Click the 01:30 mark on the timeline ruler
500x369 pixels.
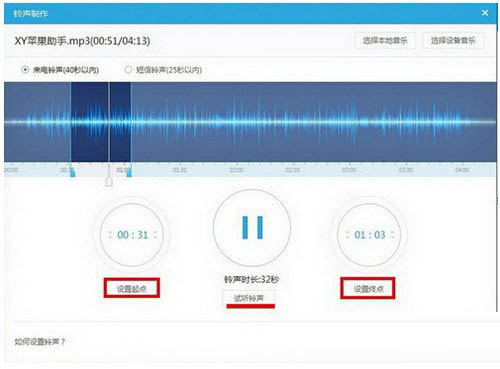click(180, 170)
